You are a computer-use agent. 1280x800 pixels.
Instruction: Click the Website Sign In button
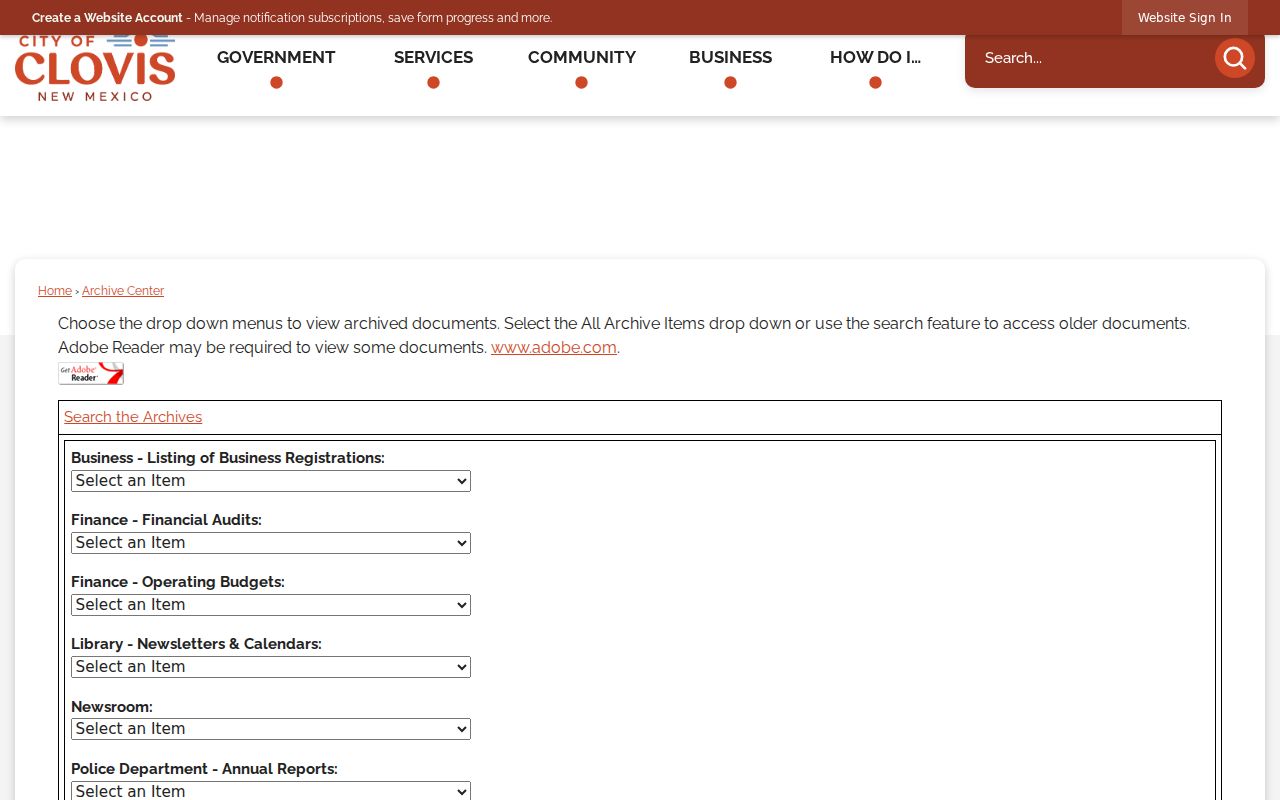pyautogui.click(x=1184, y=18)
